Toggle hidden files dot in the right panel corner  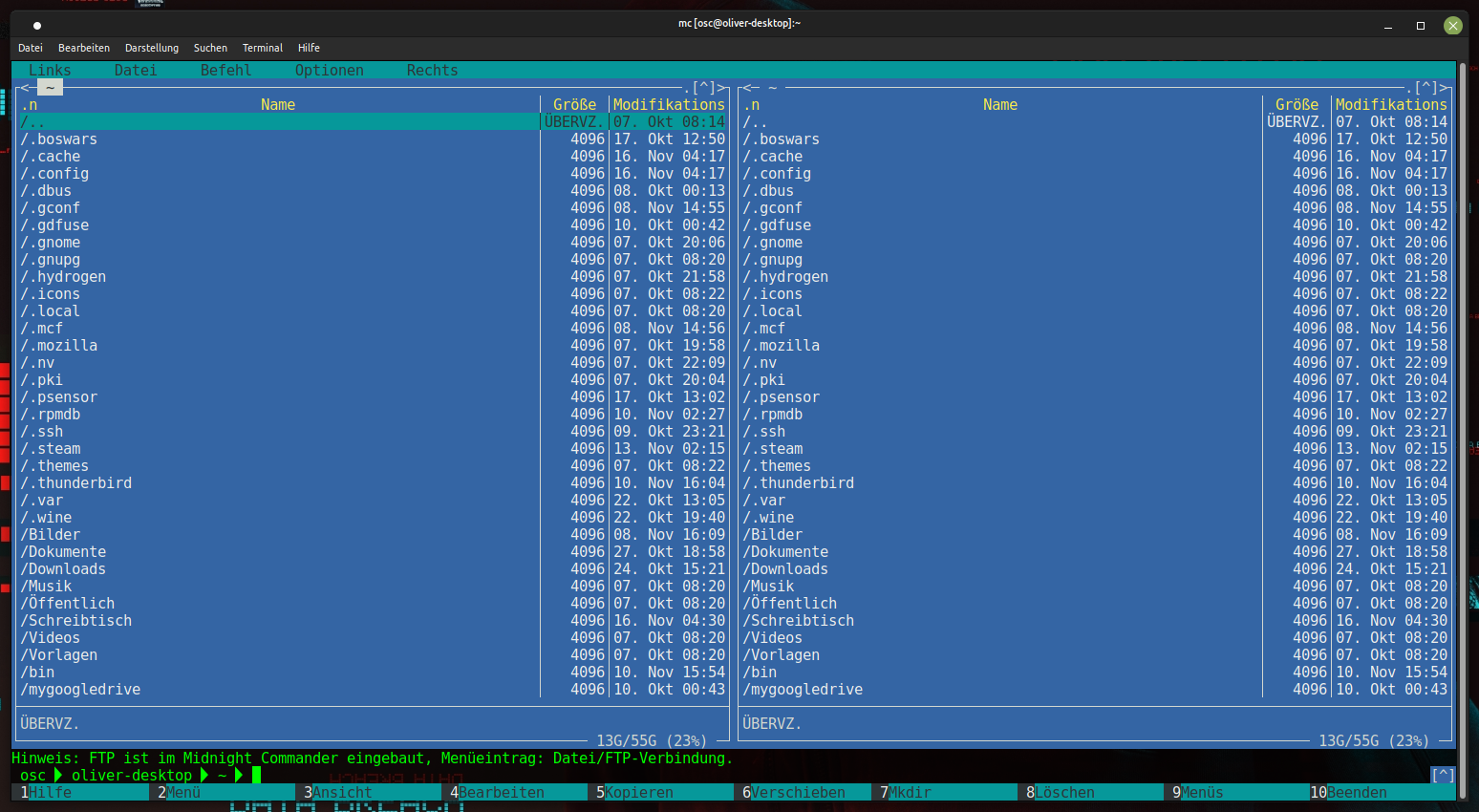click(1409, 88)
